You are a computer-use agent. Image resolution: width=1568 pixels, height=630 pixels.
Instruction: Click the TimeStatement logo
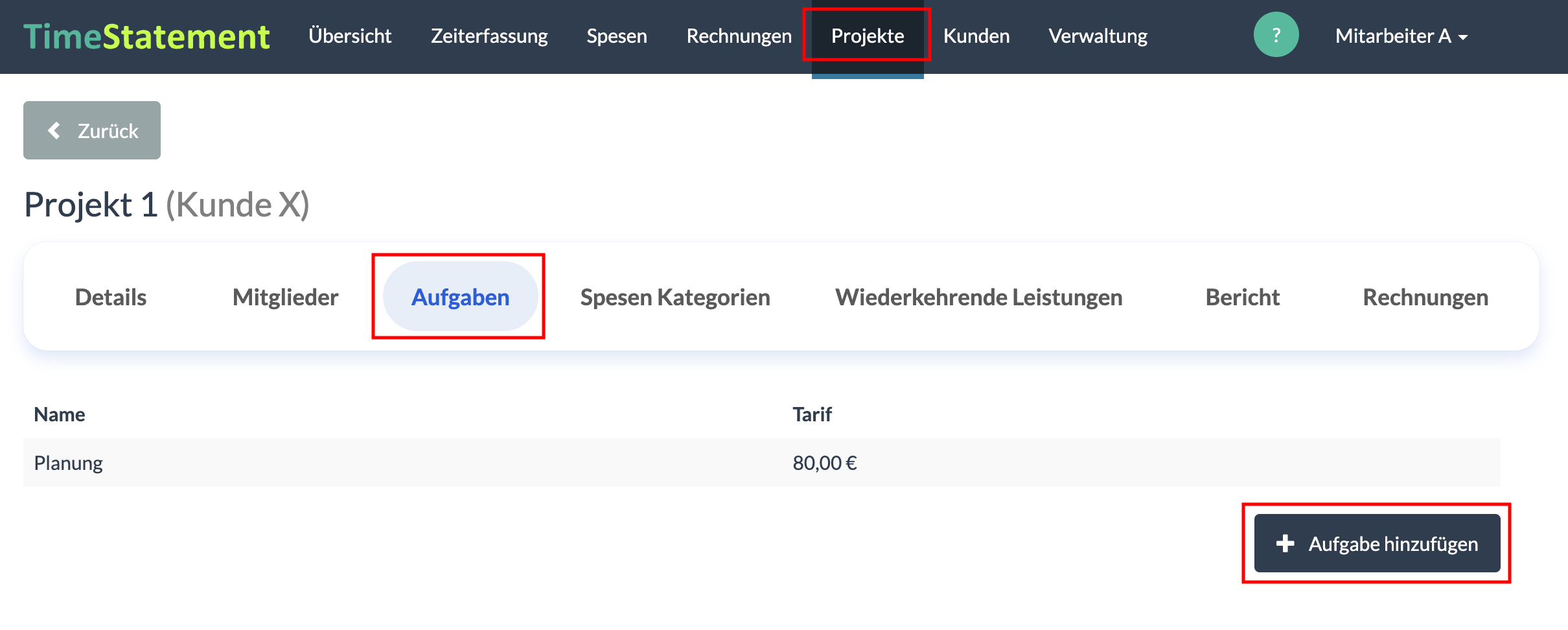coord(146,36)
